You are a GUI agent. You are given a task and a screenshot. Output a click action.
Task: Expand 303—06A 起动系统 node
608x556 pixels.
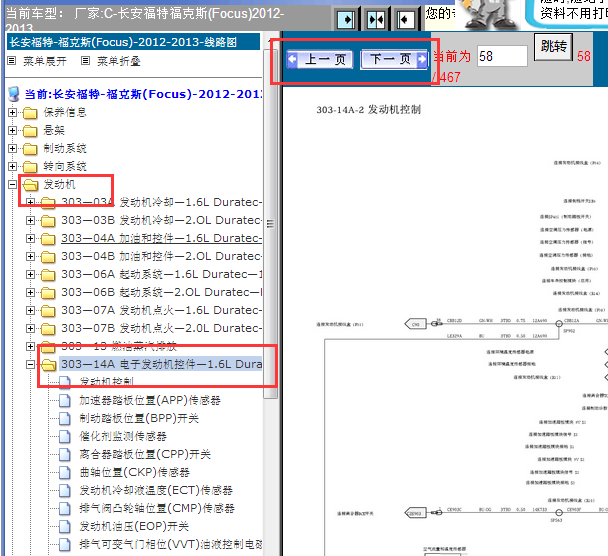(30, 275)
